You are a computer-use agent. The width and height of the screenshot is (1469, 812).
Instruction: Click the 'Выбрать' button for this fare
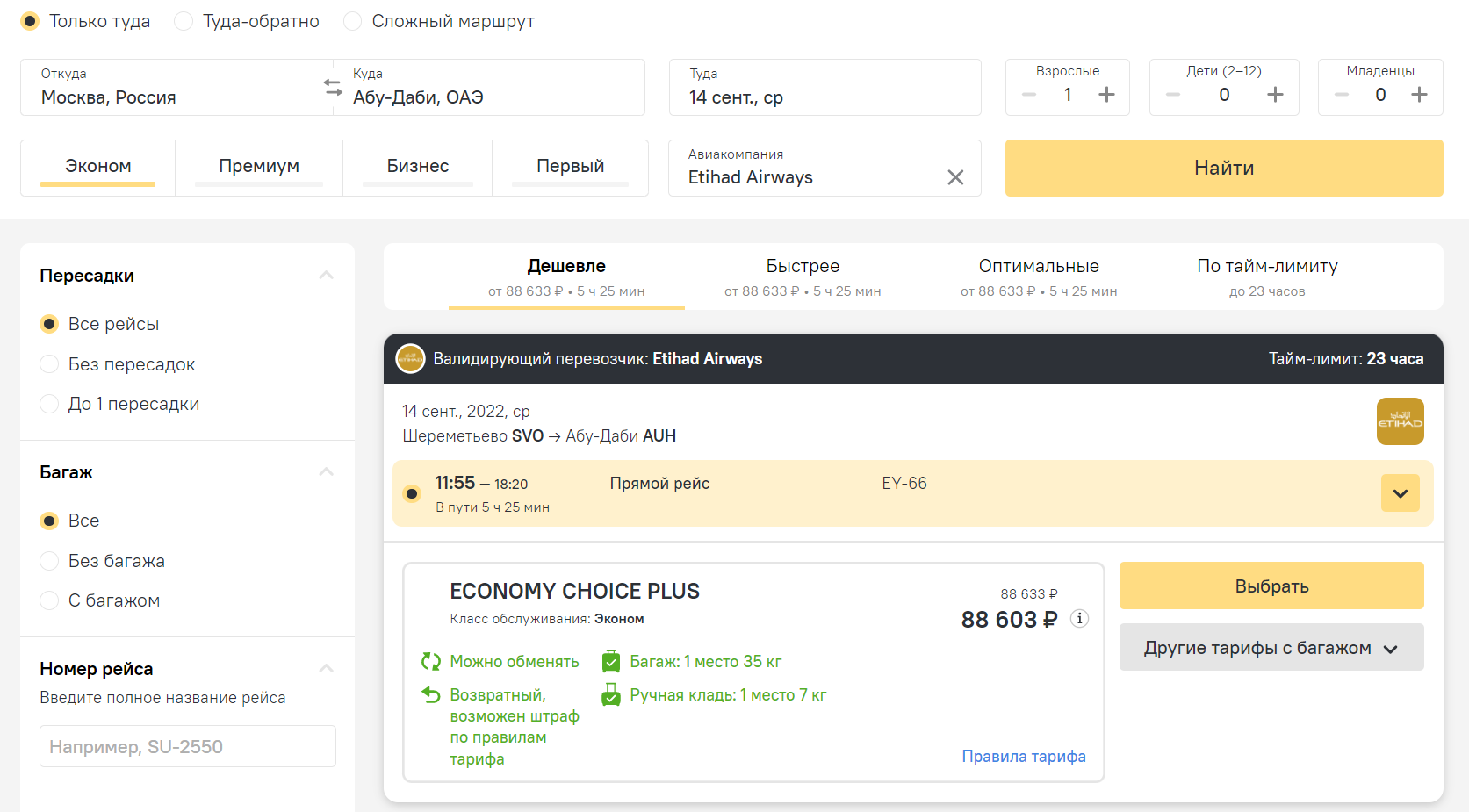point(1271,586)
